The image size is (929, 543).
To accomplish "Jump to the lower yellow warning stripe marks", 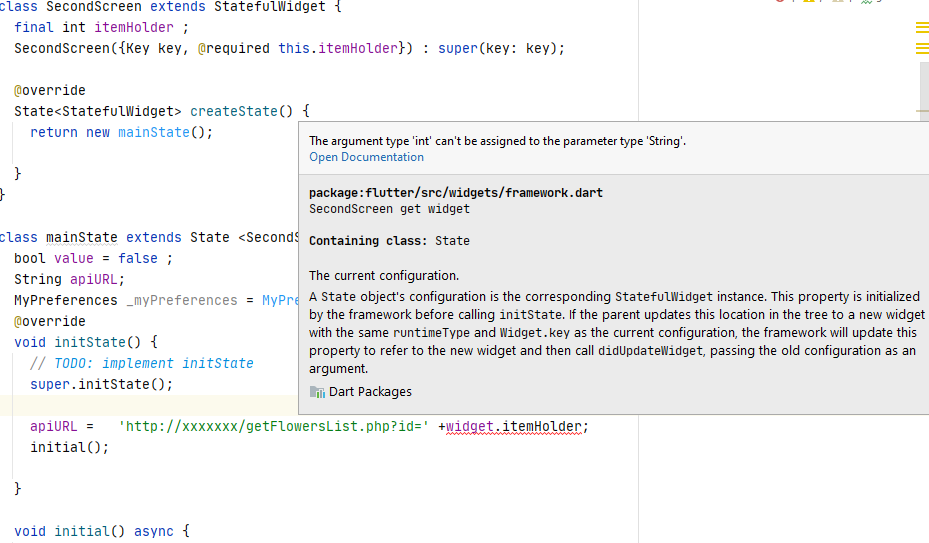I will (922, 49).
